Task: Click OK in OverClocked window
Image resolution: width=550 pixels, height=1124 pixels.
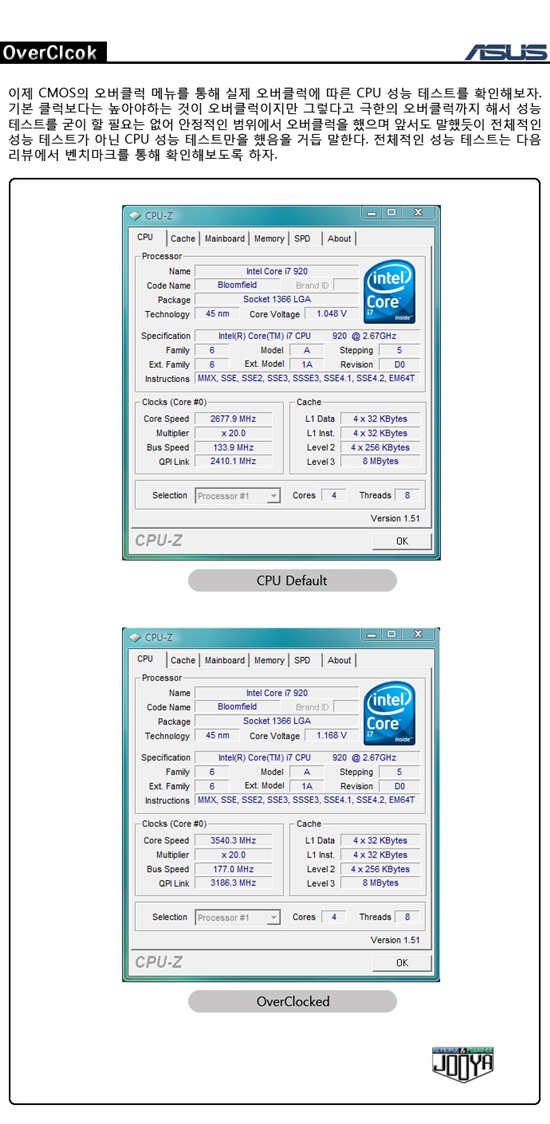Action: click(402, 963)
